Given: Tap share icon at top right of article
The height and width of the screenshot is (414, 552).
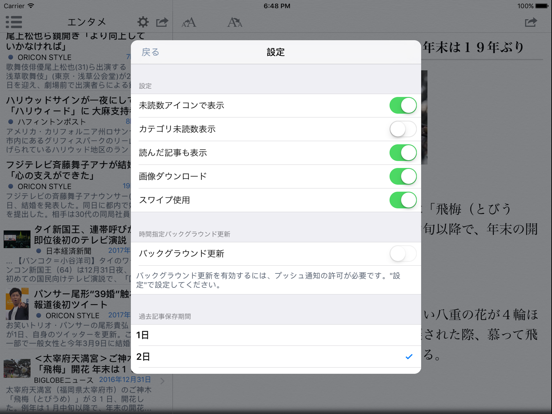Looking at the screenshot, I should coord(531,23).
